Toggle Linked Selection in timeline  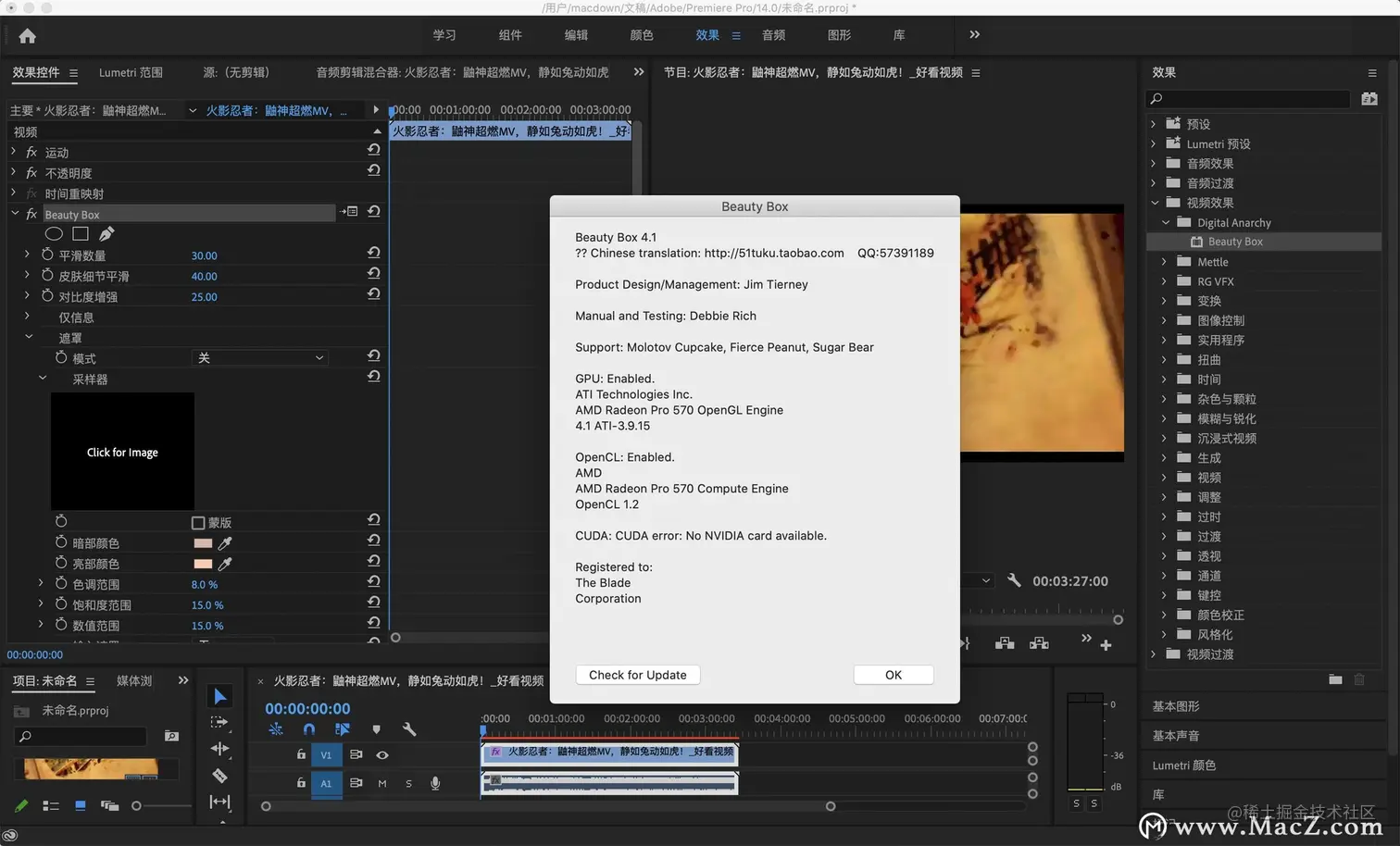pos(343,729)
